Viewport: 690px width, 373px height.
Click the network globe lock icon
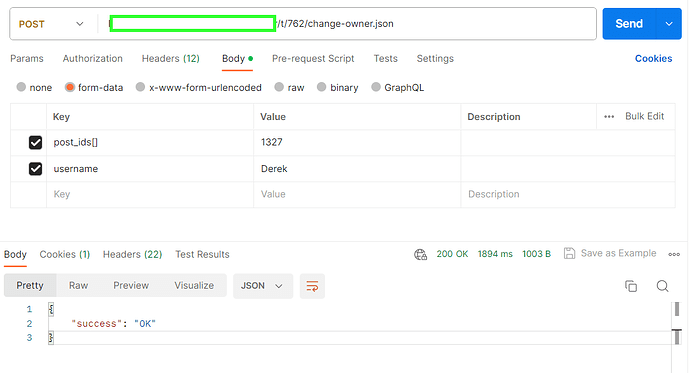coord(420,254)
